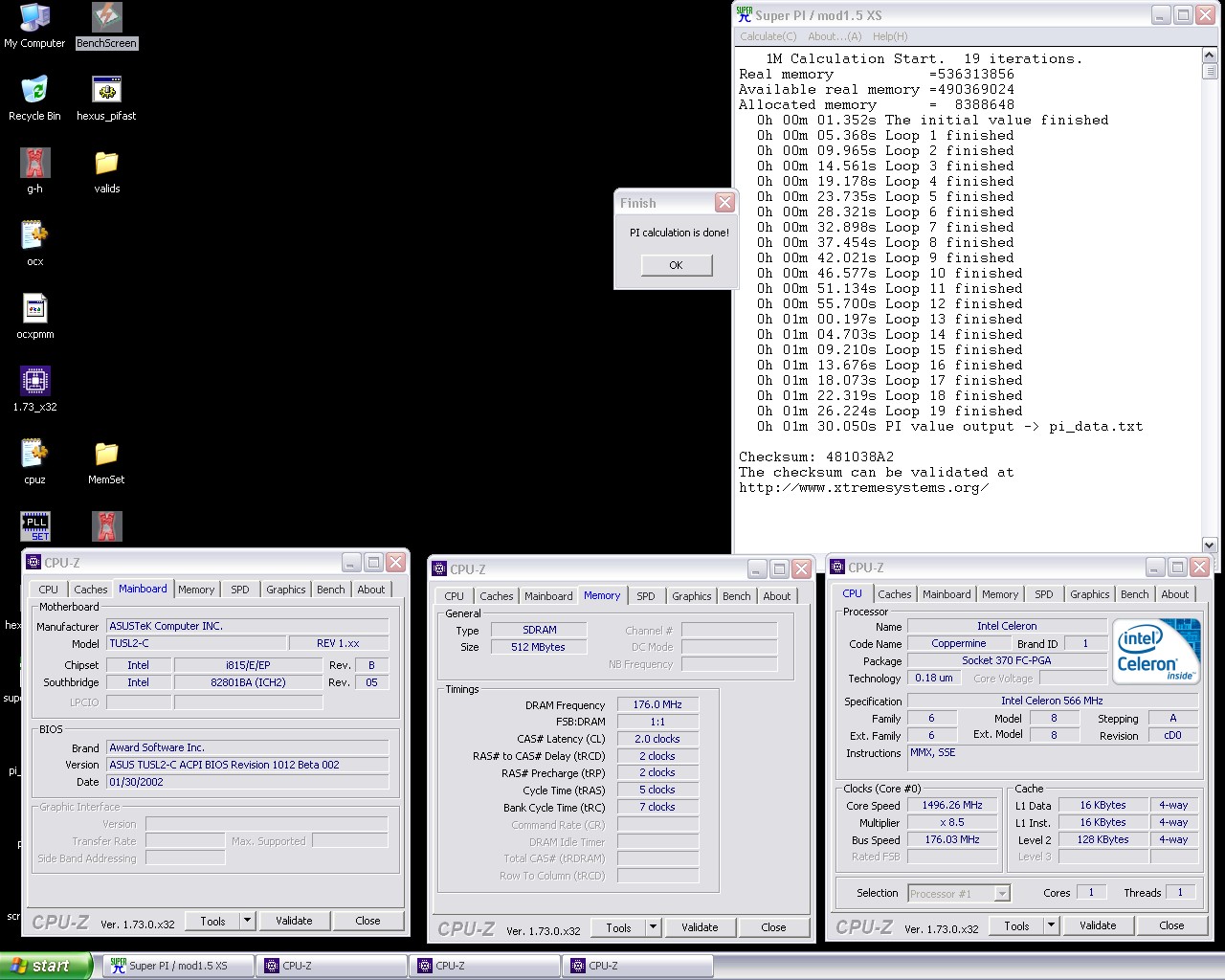Image resolution: width=1225 pixels, height=980 pixels.
Task: Open About tab in CPU window
Action: 1175,594
